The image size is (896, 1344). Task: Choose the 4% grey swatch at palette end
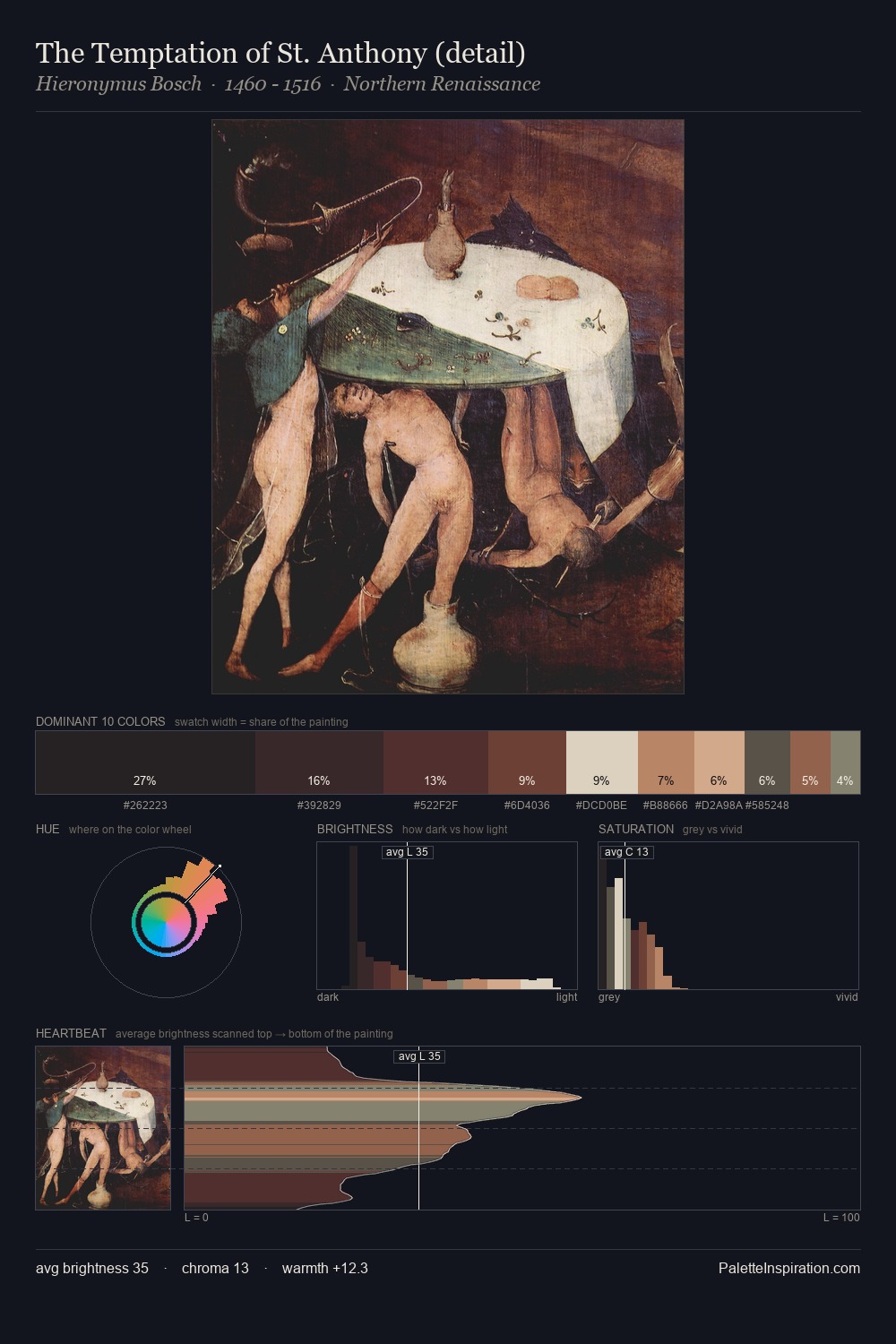(845, 762)
